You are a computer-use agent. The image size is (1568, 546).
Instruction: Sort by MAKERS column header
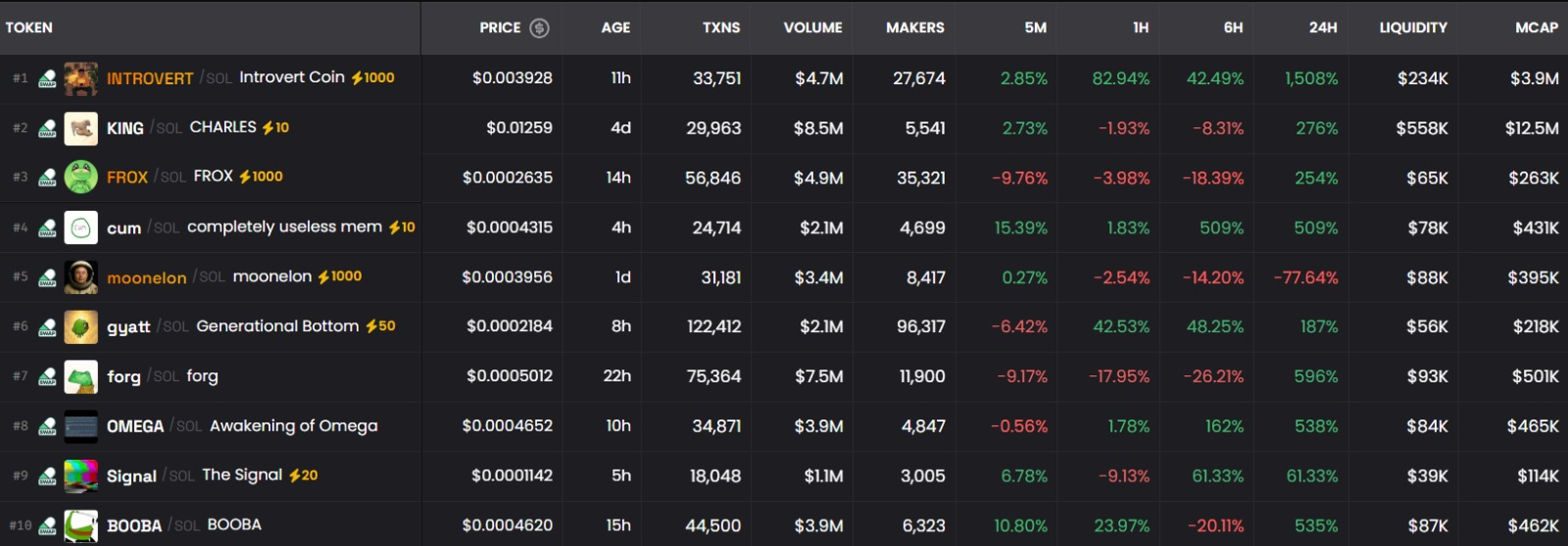[x=914, y=27]
